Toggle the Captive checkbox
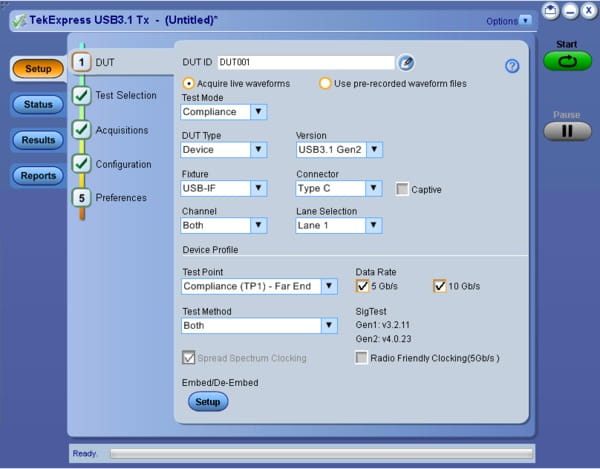 [402, 189]
